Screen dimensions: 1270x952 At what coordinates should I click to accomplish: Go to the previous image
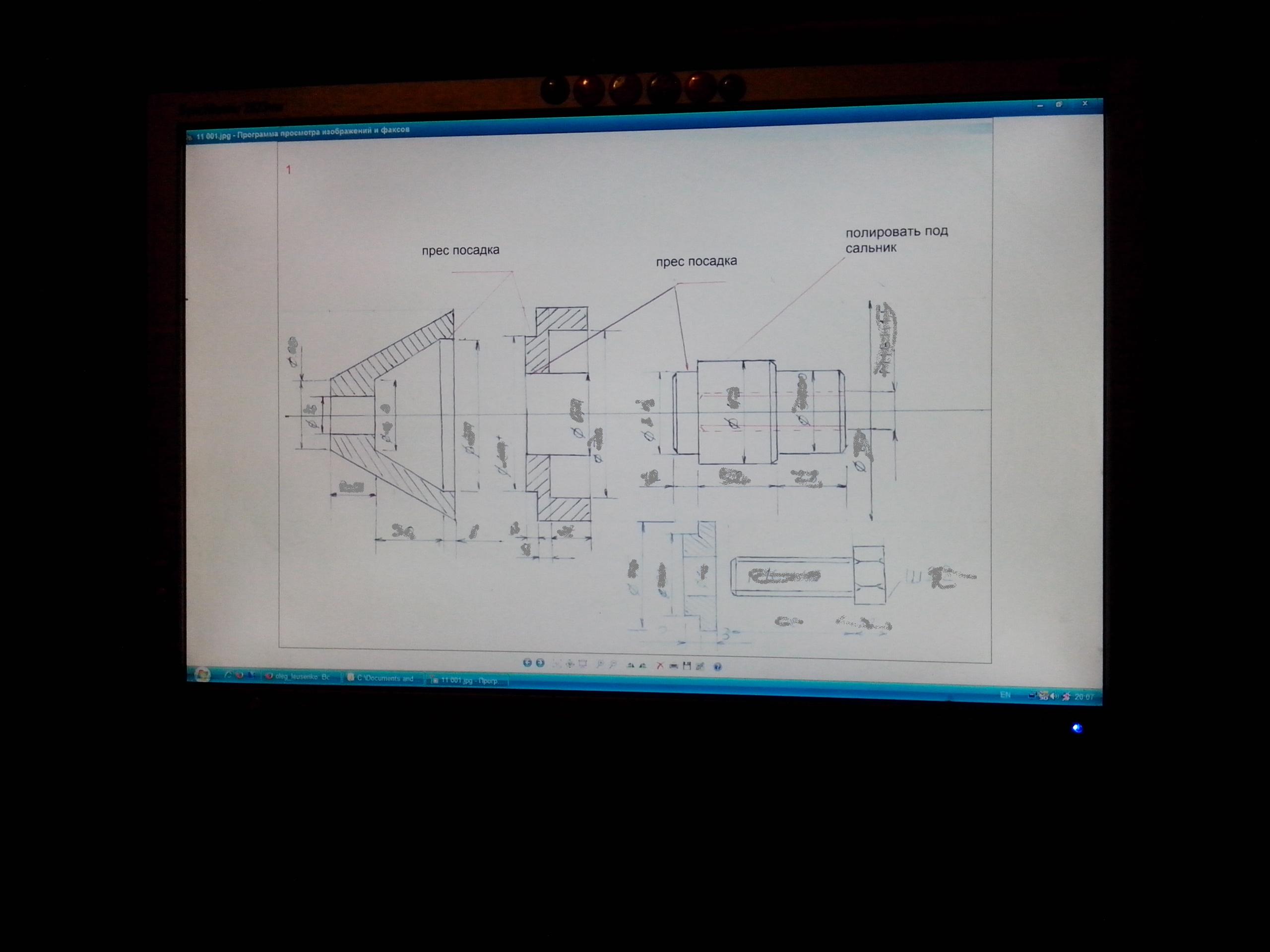[528, 663]
